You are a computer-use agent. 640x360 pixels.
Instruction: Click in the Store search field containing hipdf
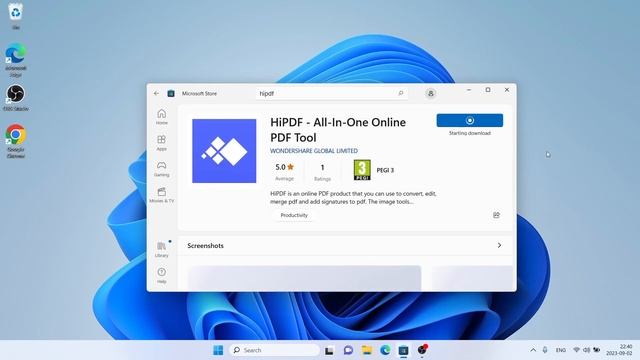331,93
